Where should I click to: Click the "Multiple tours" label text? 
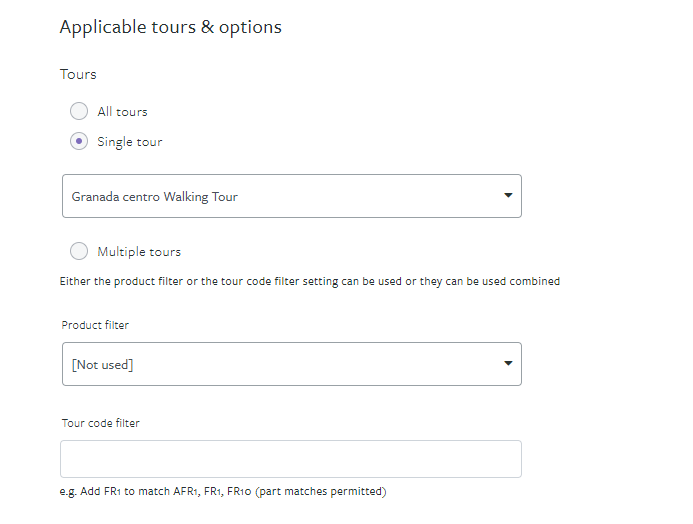tap(139, 251)
